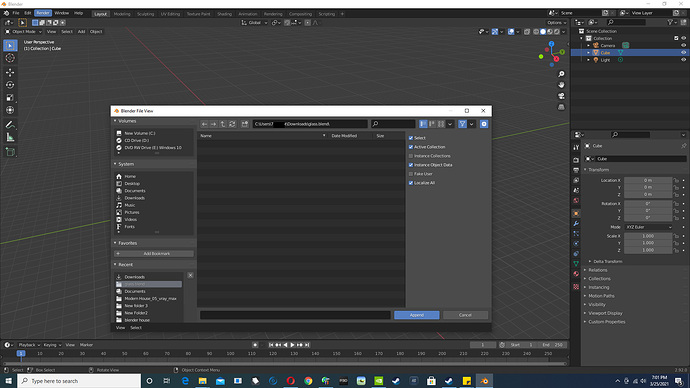Screen dimensions: 690x388
Task: Go to parent directory in file browser
Action: pos(223,124)
